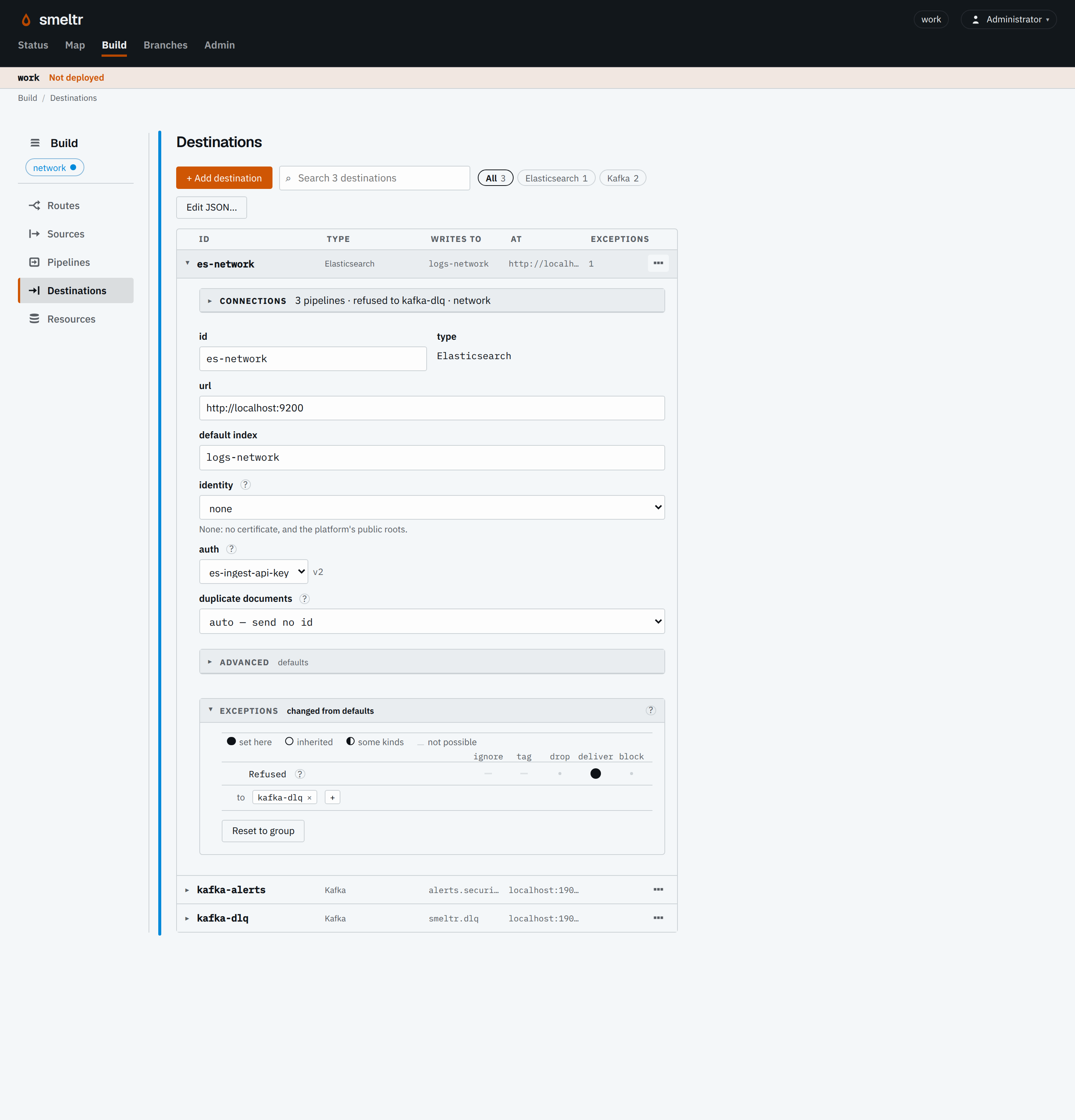Viewport: 1075px width, 1120px height.
Task: Open the identity dropdown
Action: pos(432,507)
